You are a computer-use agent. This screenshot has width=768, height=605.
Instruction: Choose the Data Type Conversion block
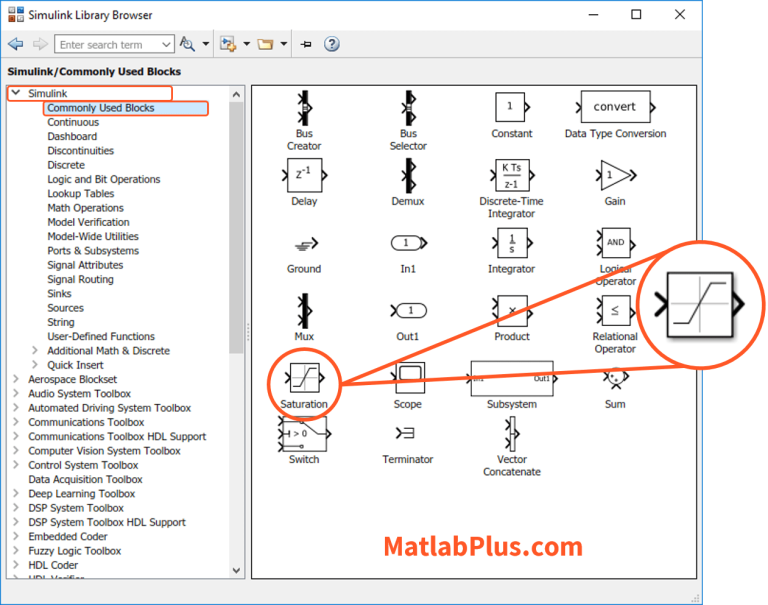(615, 107)
